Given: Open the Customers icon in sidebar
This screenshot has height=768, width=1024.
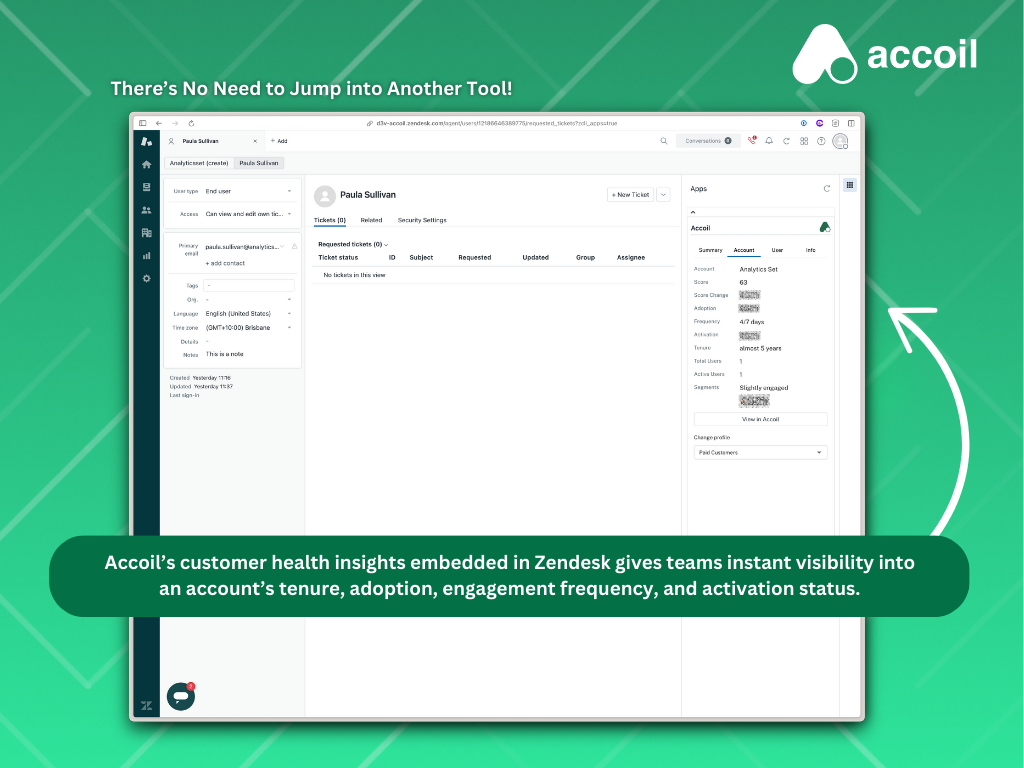Looking at the screenshot, I should pyautogui.click(x=147, y=210).
